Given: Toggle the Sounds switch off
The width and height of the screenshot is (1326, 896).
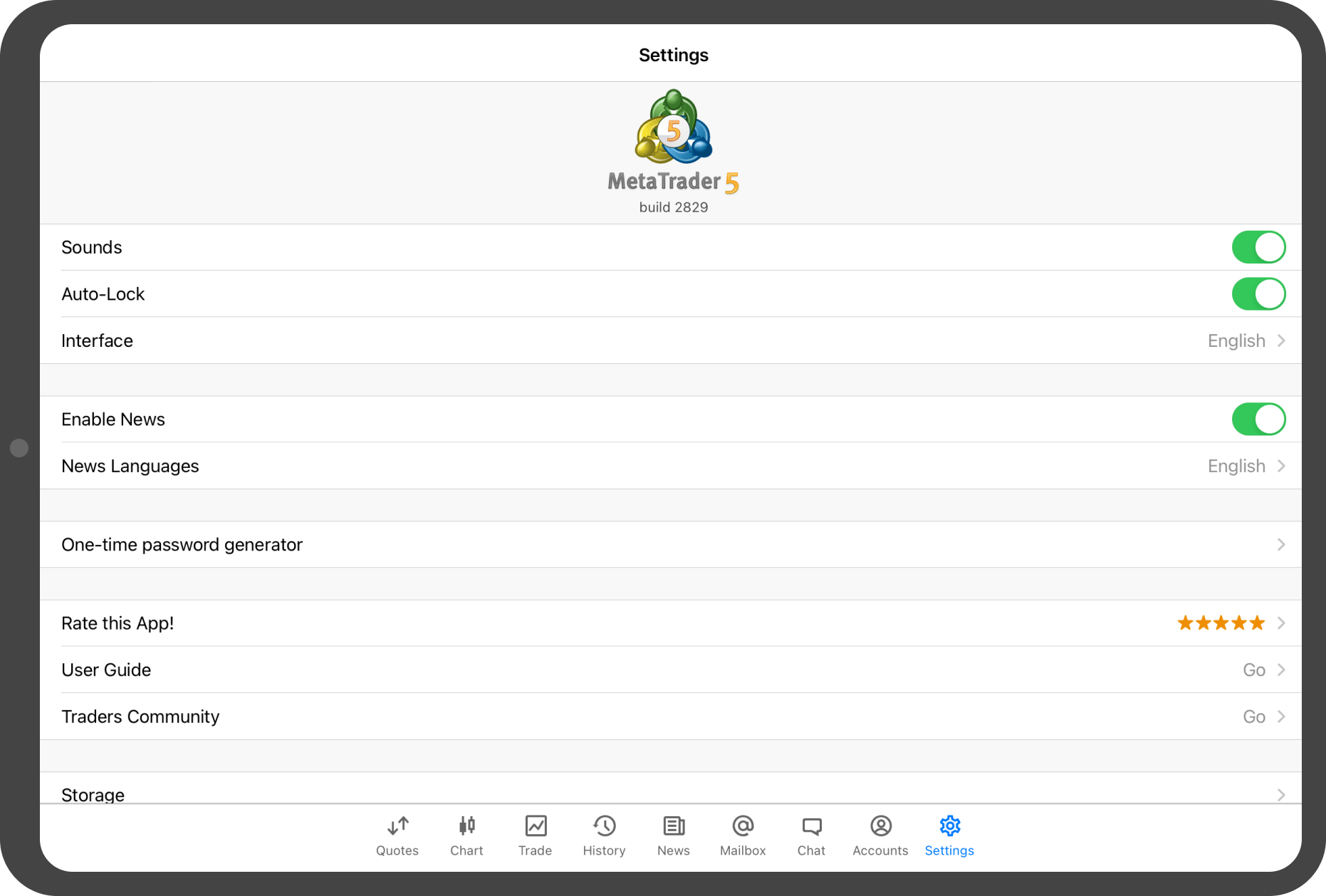Looking at the screenshot, I should [x=1258, y=247].
